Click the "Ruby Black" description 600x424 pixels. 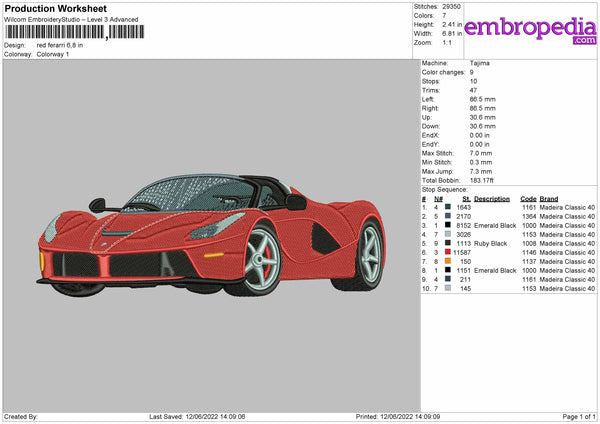coord(491,243)
